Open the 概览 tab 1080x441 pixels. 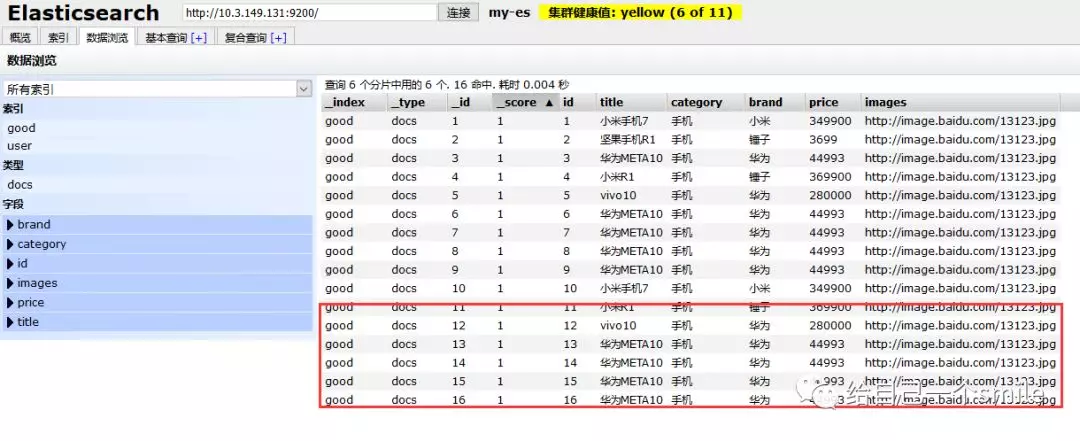[x=20, y=38]
